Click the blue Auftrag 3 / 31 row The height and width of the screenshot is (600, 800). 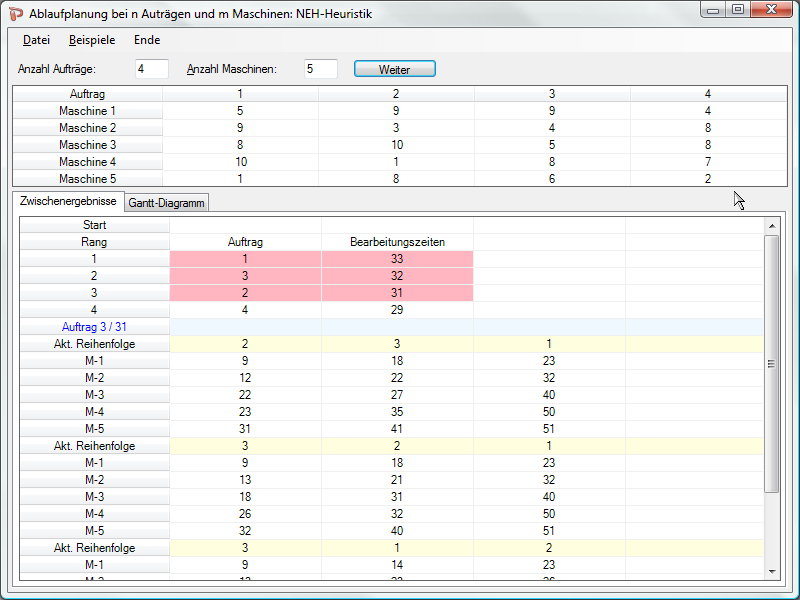pos(94,327)
